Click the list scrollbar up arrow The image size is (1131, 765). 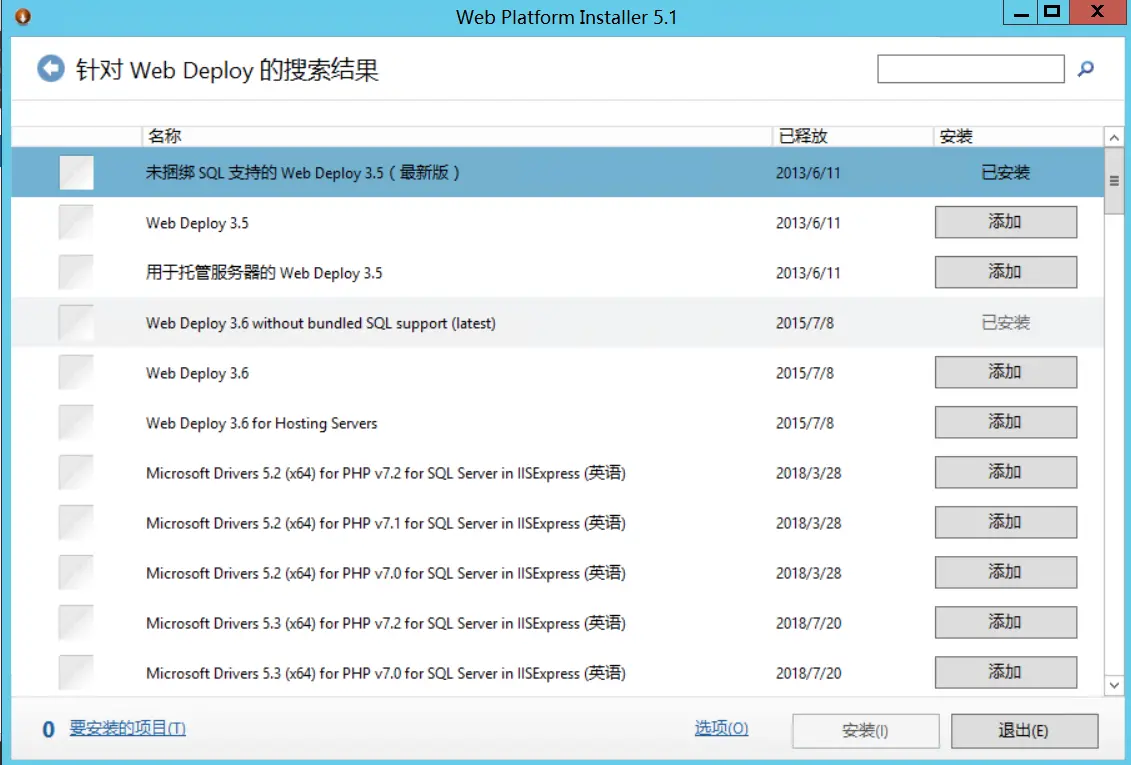pos(1114,138)
